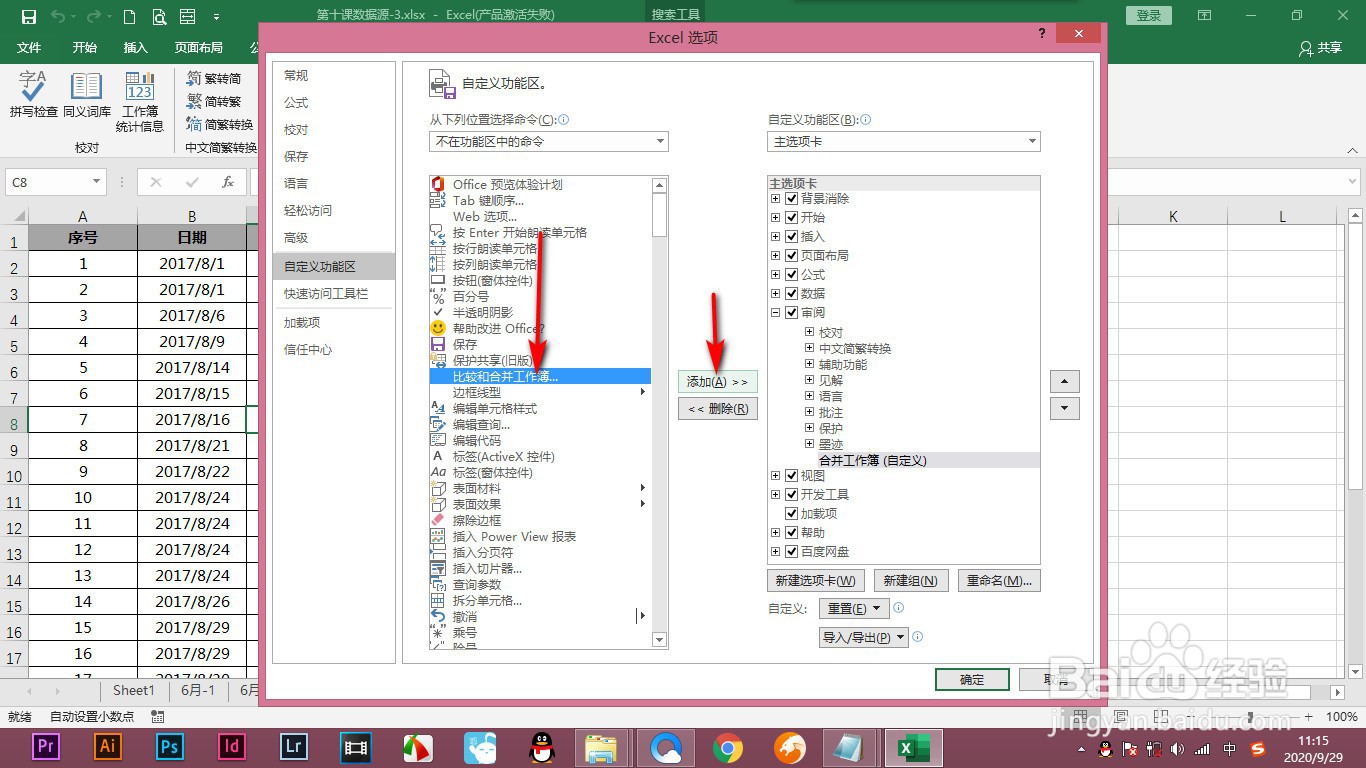
Task: Click the Move Up arrow button
Action: [1065, 382]
